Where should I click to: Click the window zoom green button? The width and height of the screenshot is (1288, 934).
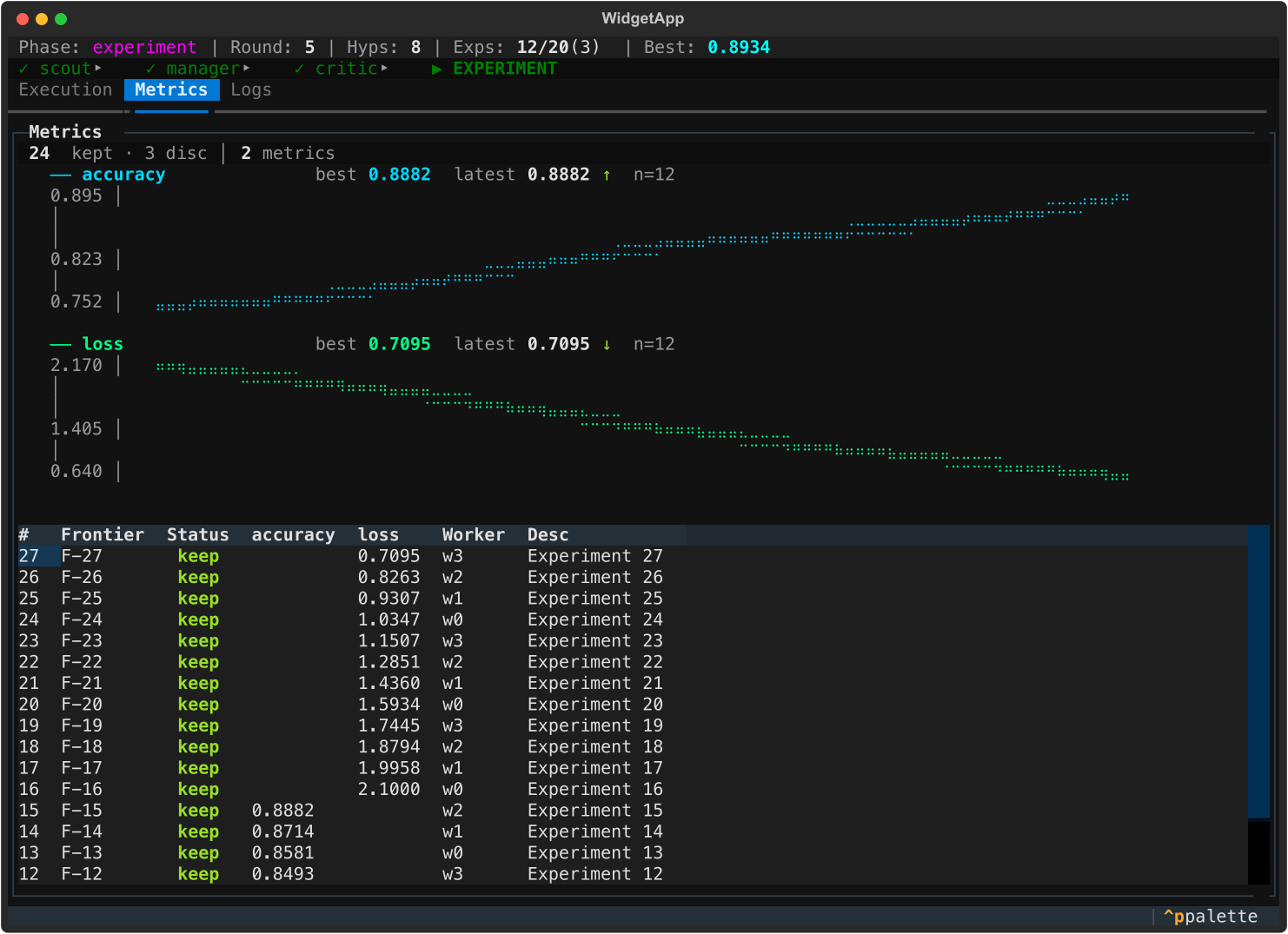(x=61, y=19)
